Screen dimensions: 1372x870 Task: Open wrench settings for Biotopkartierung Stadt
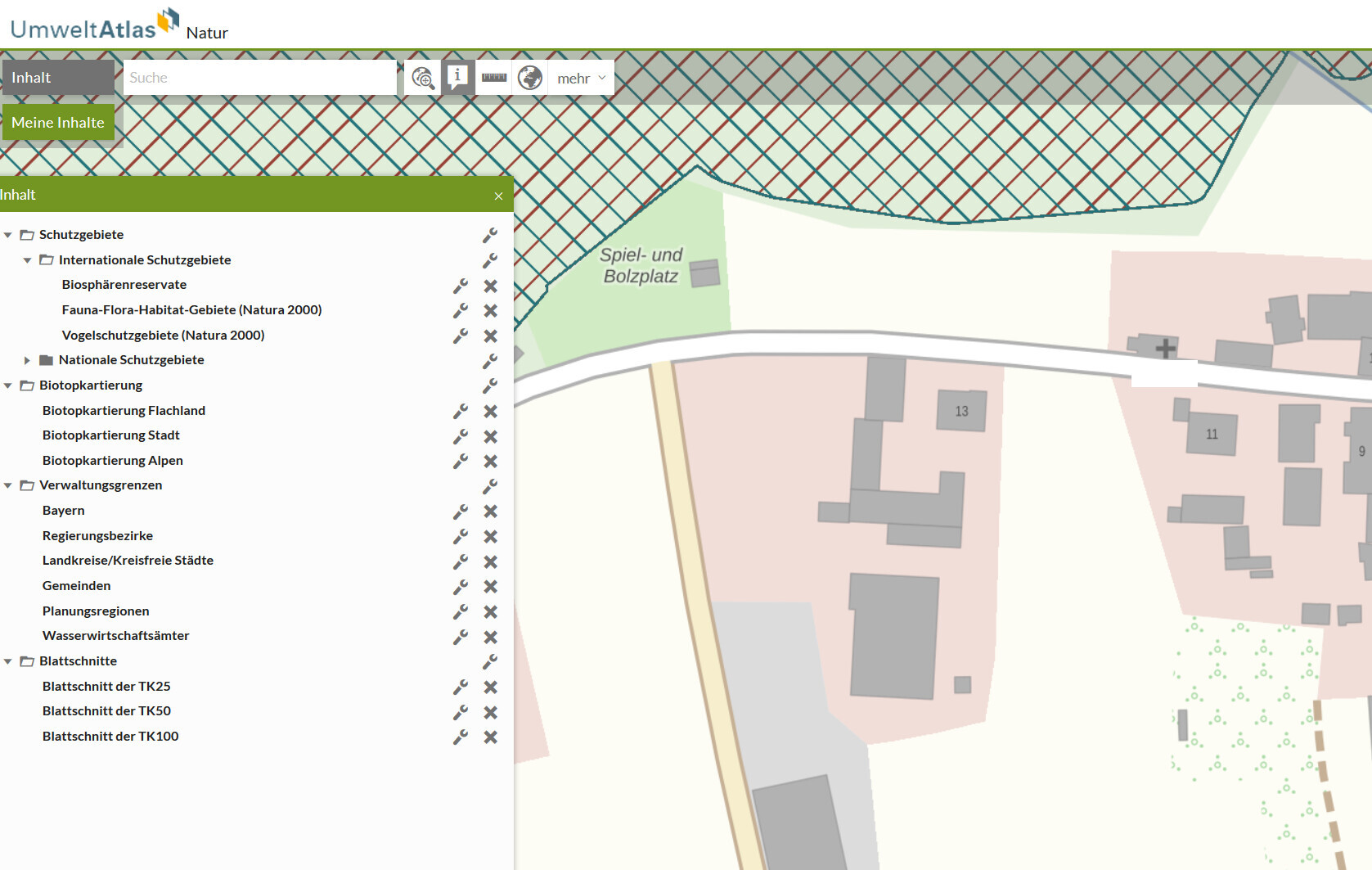(461, 436)
